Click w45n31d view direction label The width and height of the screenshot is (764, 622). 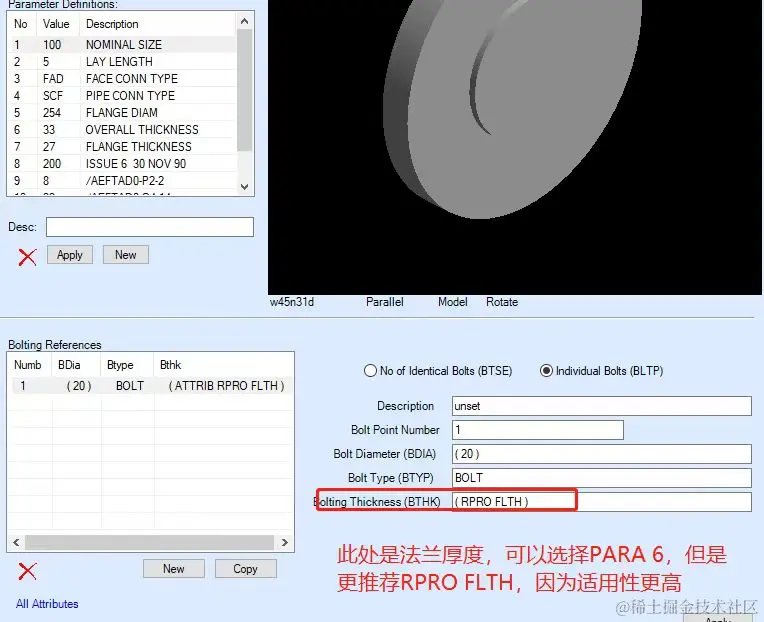tap(292, 302)
